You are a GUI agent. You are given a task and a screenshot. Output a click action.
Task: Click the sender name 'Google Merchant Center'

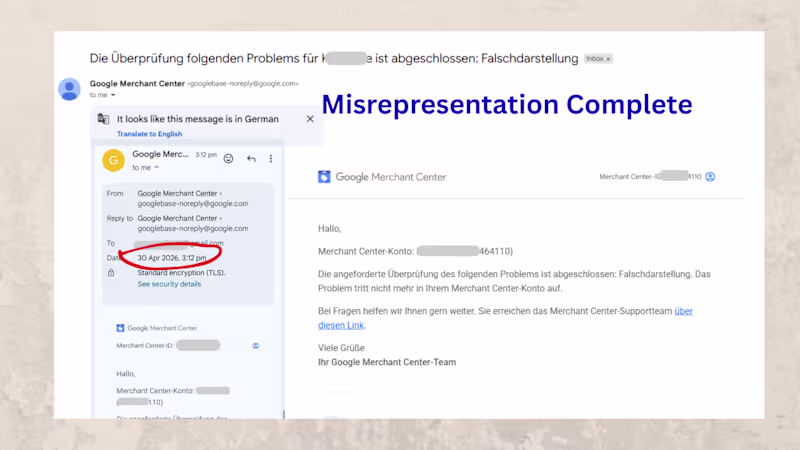tap(137, 84)
